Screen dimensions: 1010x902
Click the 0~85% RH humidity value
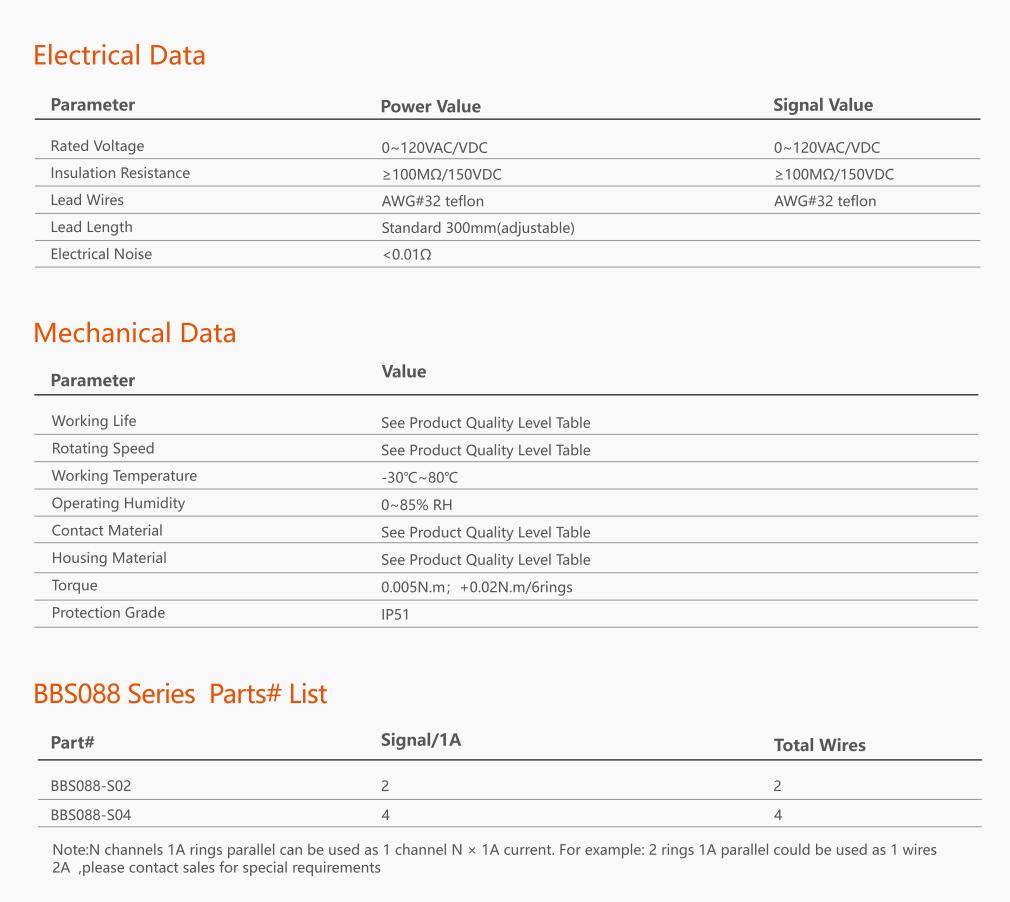[x=416, y=505]
